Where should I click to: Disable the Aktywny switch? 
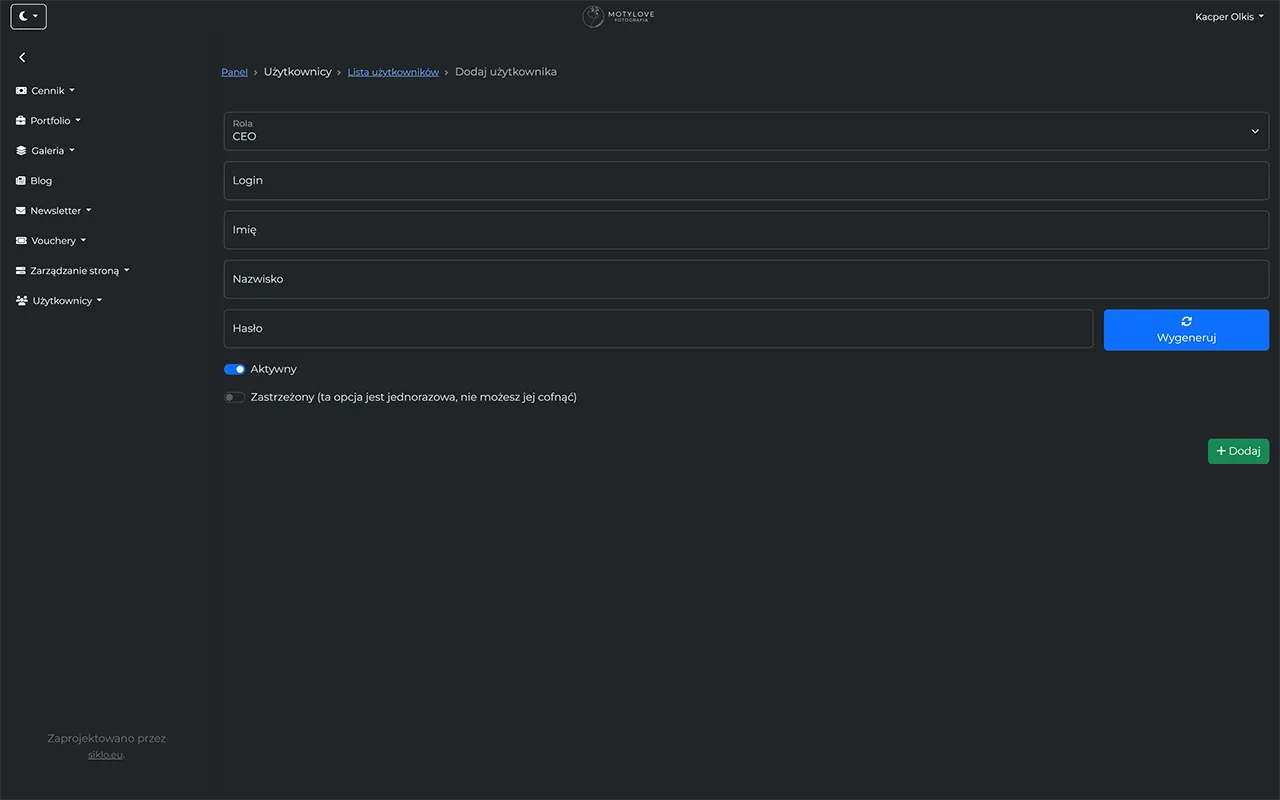point(234,368)
